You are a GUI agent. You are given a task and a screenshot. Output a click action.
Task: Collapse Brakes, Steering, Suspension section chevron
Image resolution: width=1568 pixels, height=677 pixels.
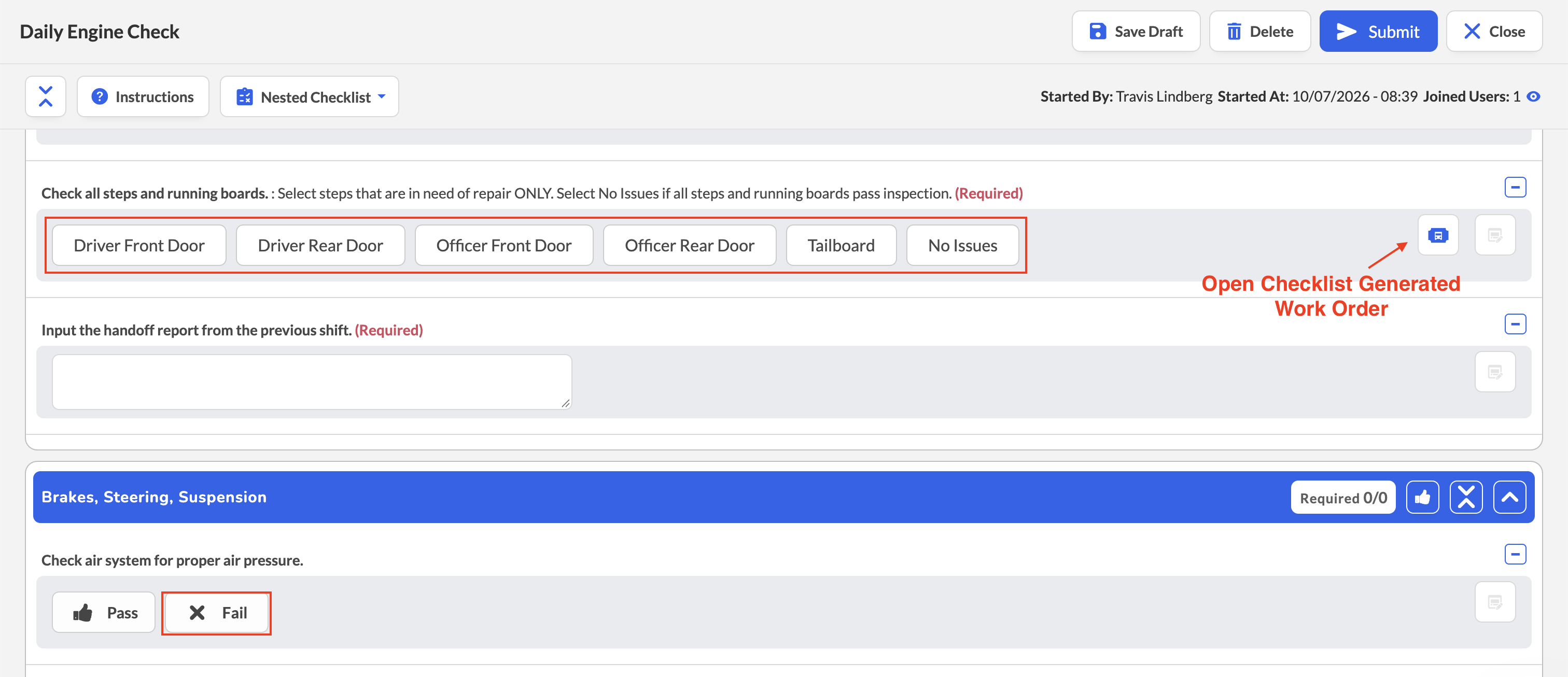click(1509, 497)
